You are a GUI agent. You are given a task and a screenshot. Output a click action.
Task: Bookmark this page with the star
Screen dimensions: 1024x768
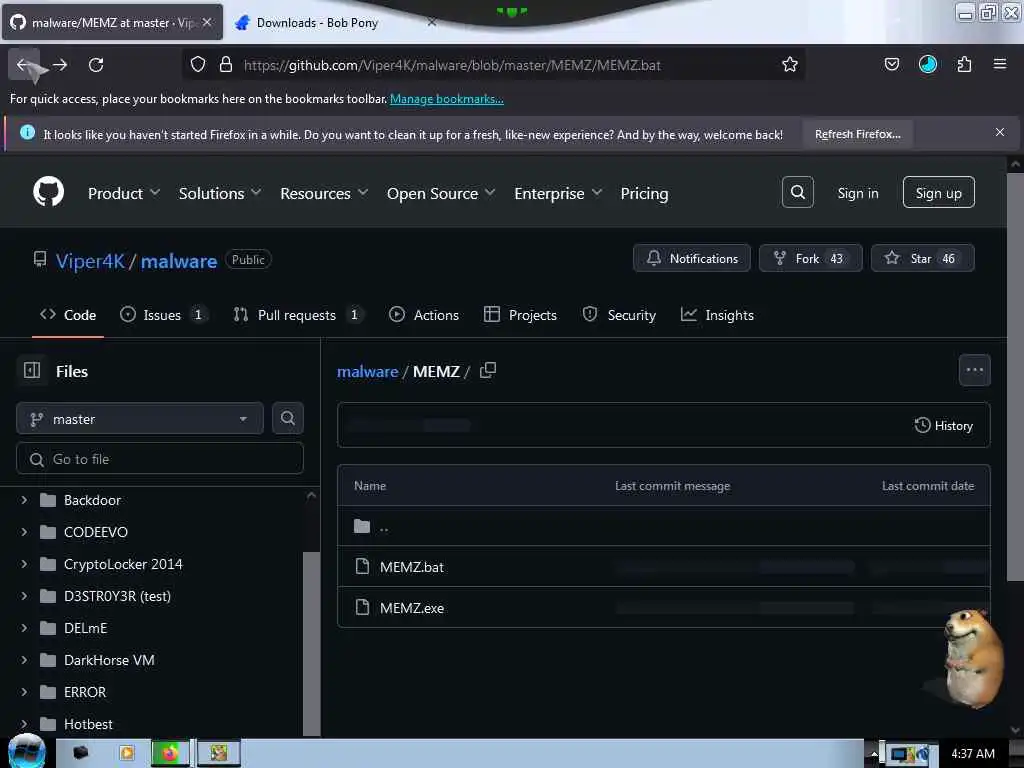click(790, 65)
